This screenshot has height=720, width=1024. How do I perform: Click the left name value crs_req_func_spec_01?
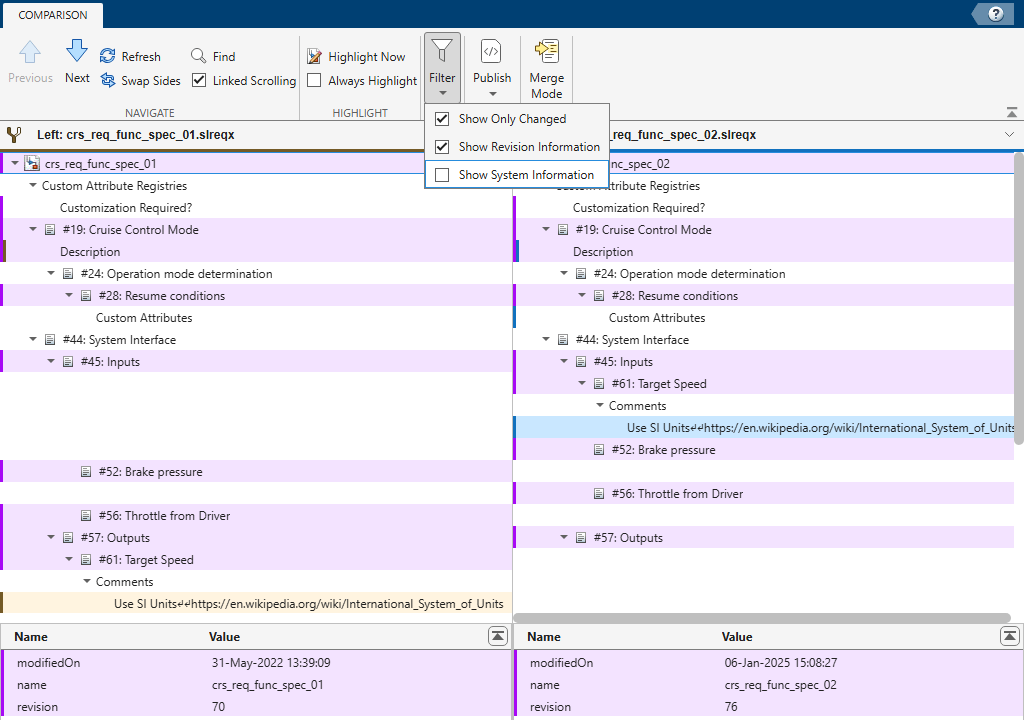click(x=268, y=685)
